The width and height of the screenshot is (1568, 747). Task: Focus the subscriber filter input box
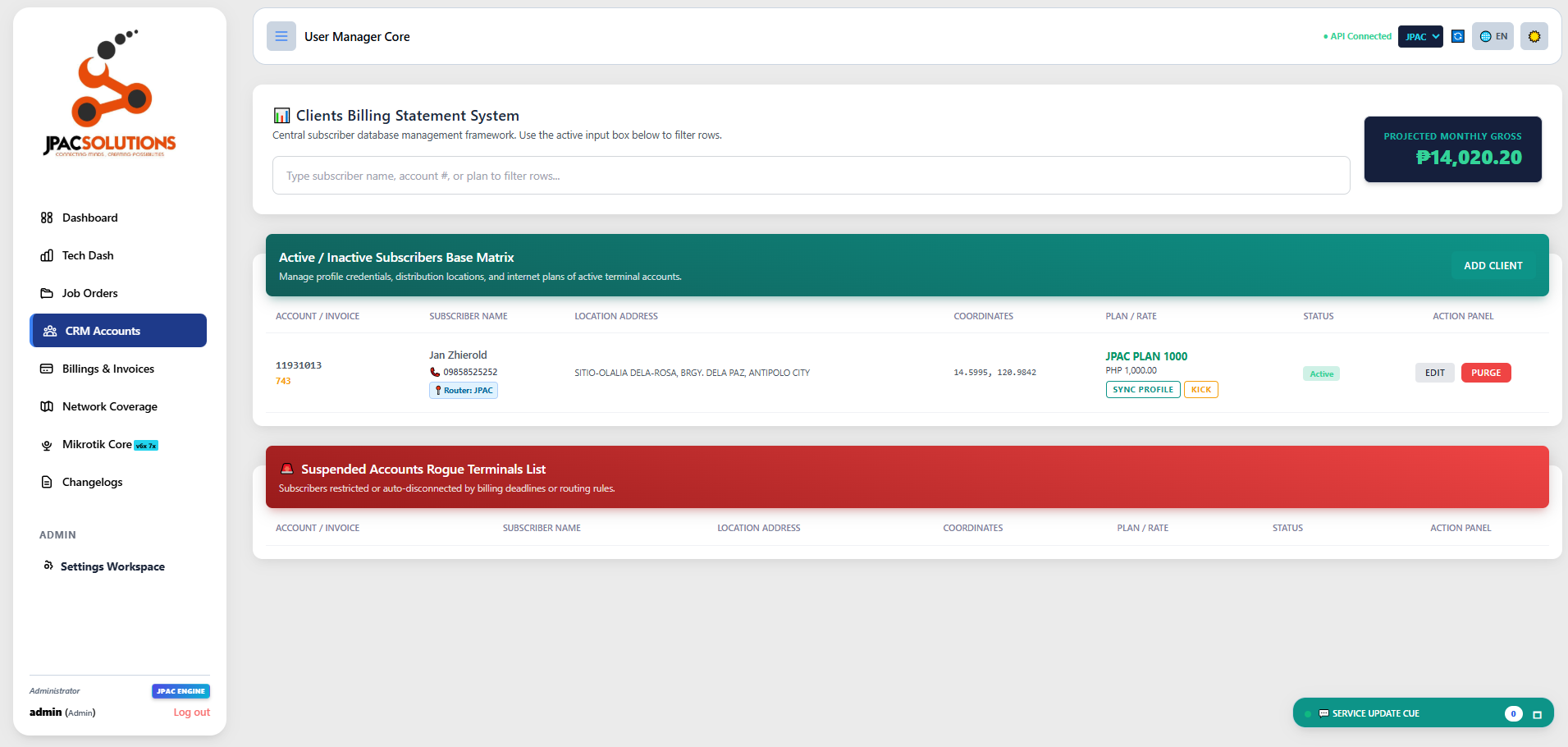(x=811, y=176)
